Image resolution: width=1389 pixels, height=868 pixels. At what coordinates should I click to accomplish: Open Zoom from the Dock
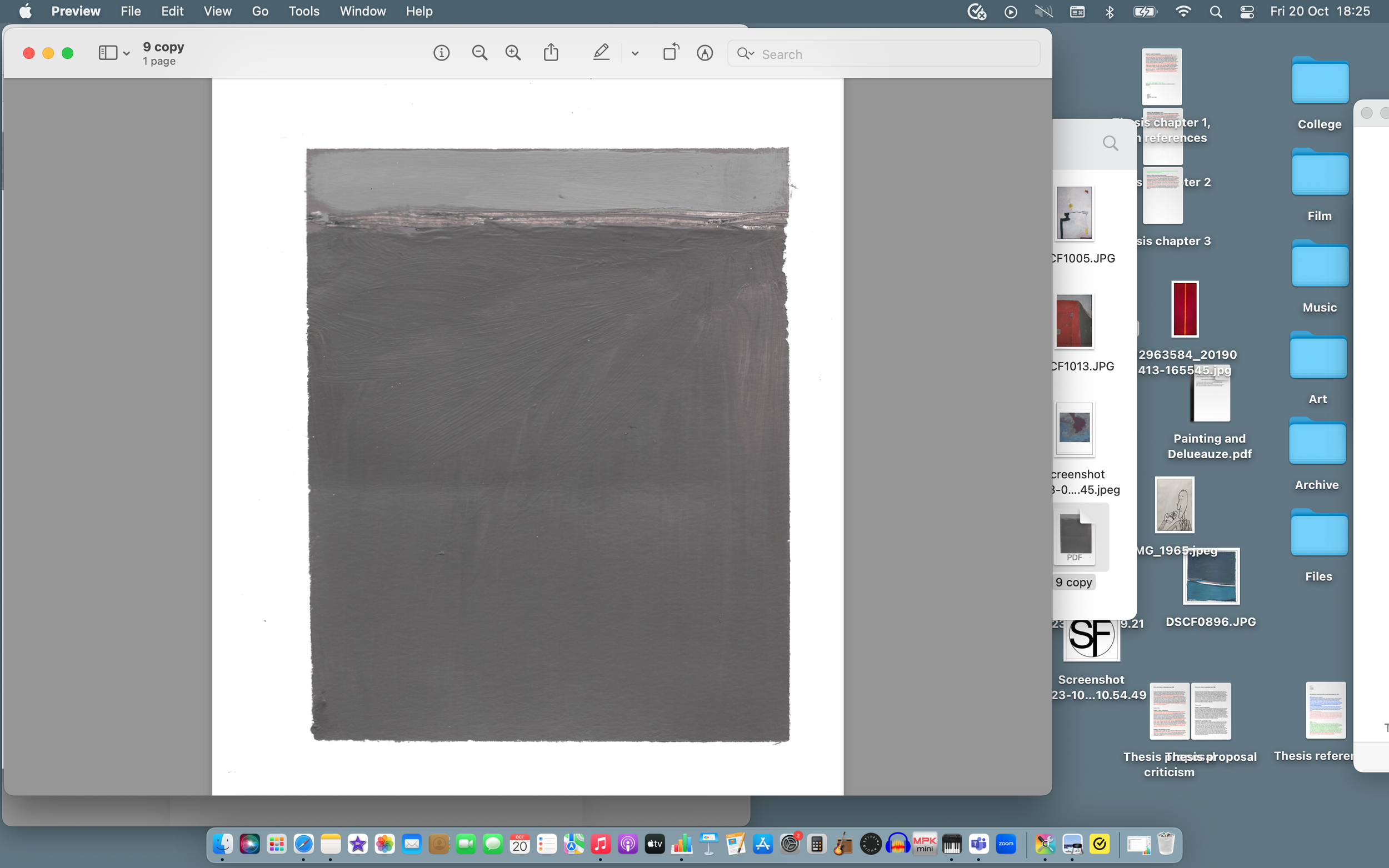[x=1006, y=845]
